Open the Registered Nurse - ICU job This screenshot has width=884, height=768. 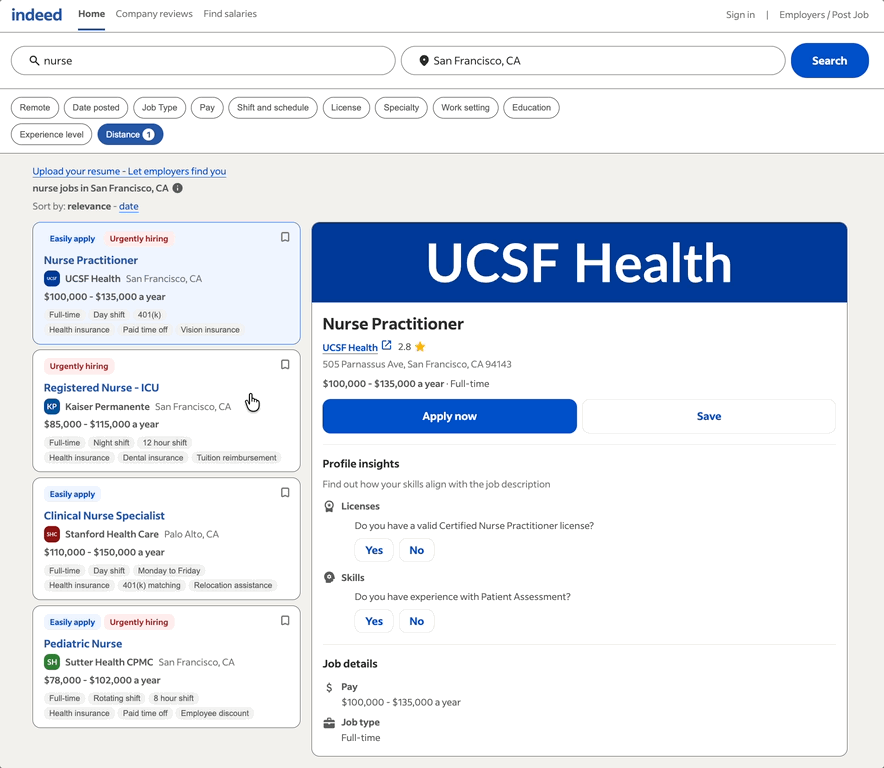pos(101,388)
